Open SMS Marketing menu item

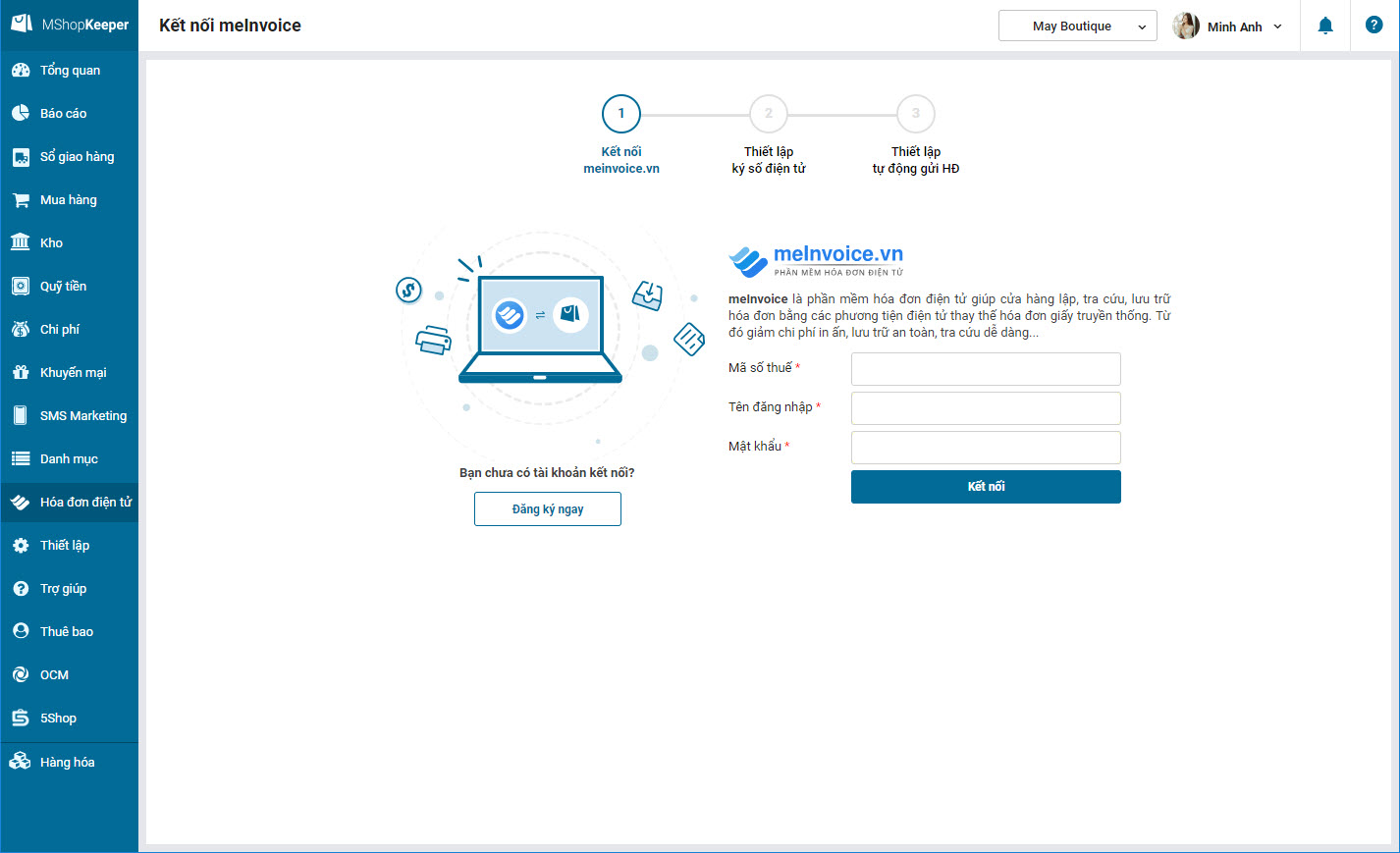70,416
